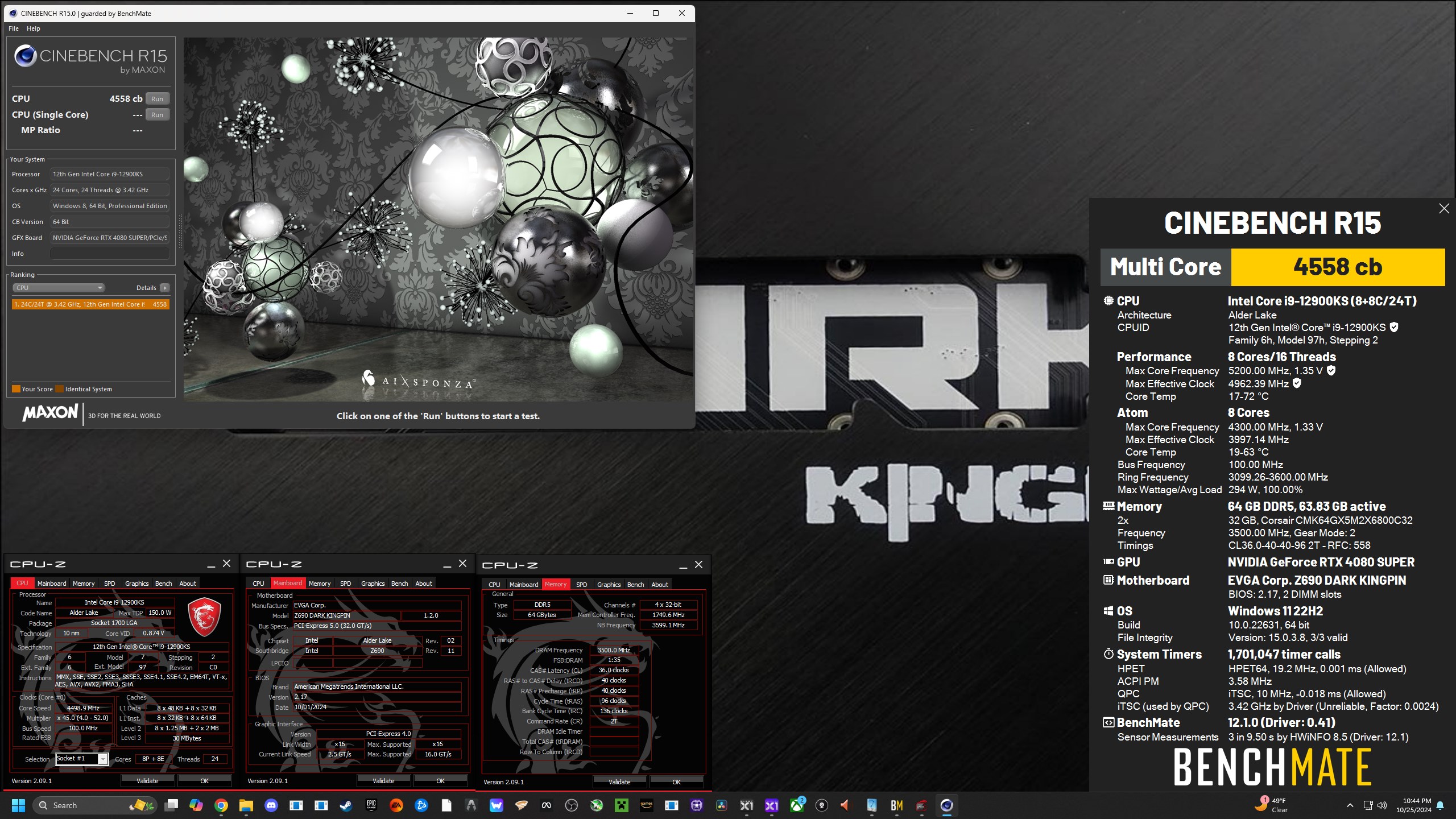Image resolution: width=1456 pixels, height=819 pixels.
Task: Switch to BenchMate via its BM taskbar icon
Action: tap(897, 805)
